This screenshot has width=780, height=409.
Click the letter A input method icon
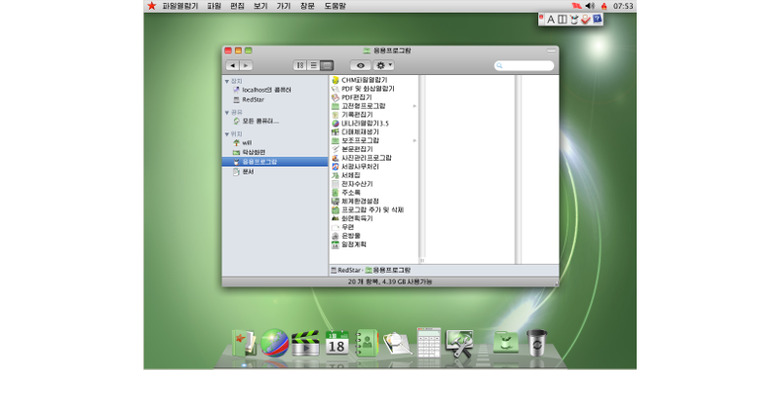551,19
